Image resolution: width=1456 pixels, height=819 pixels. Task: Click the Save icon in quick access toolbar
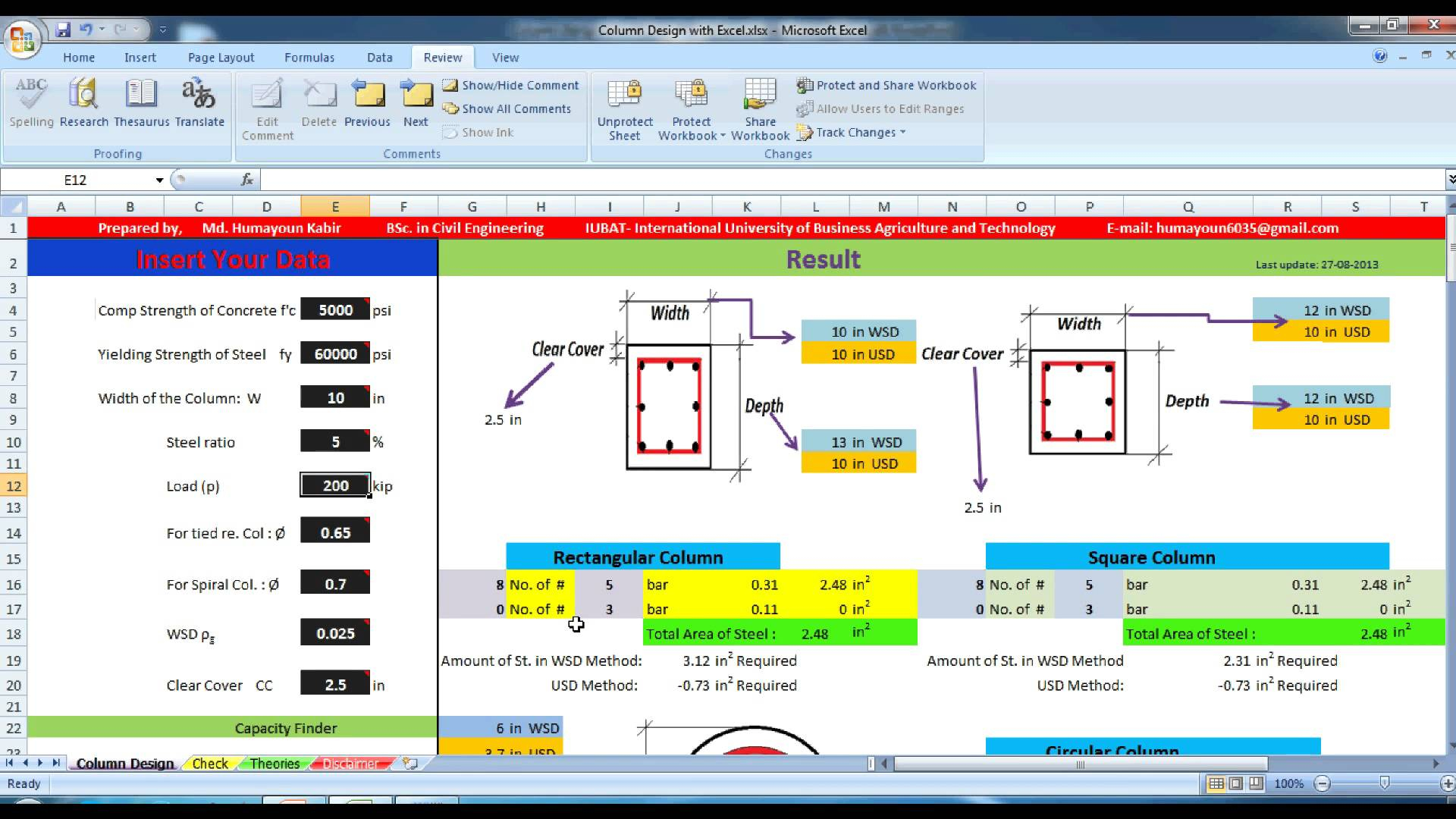point(63,30)
